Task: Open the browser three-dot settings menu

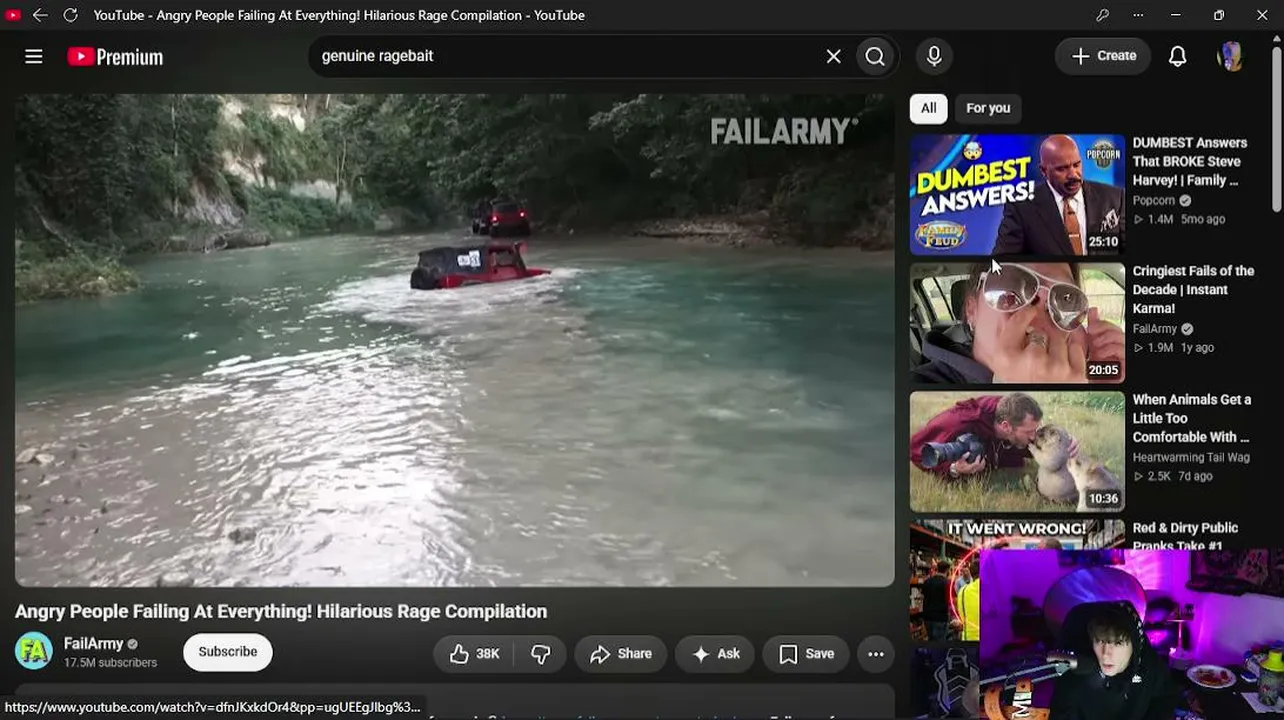Action: (x=1138, y=15)
